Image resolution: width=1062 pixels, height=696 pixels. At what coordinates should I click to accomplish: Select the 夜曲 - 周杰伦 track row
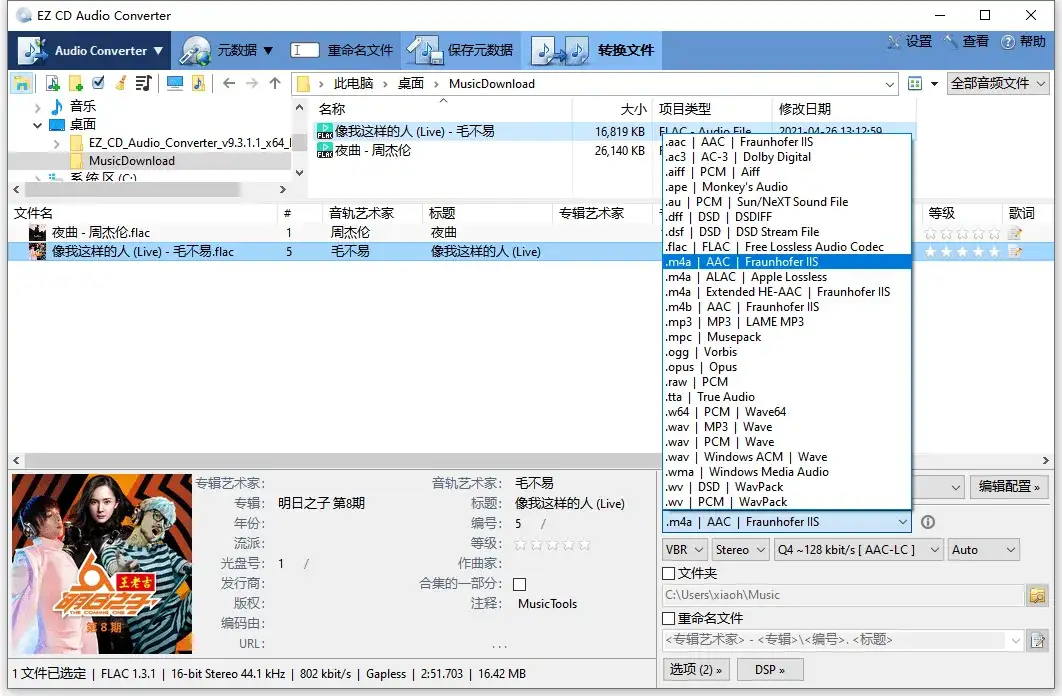[150, 232]
